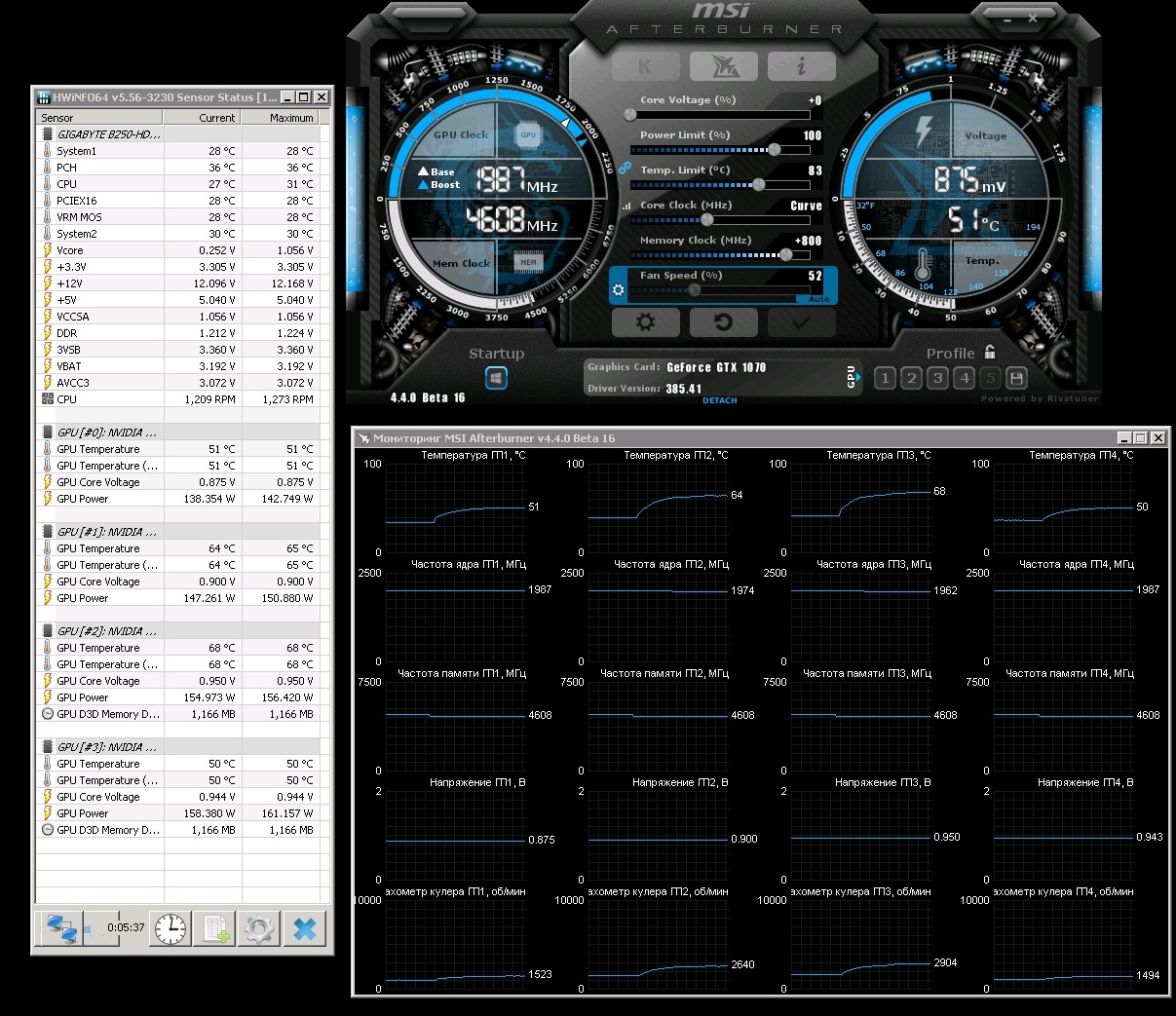Toggle the Profile lock padlock icon

pyautogui.click(x=990, y=353)
